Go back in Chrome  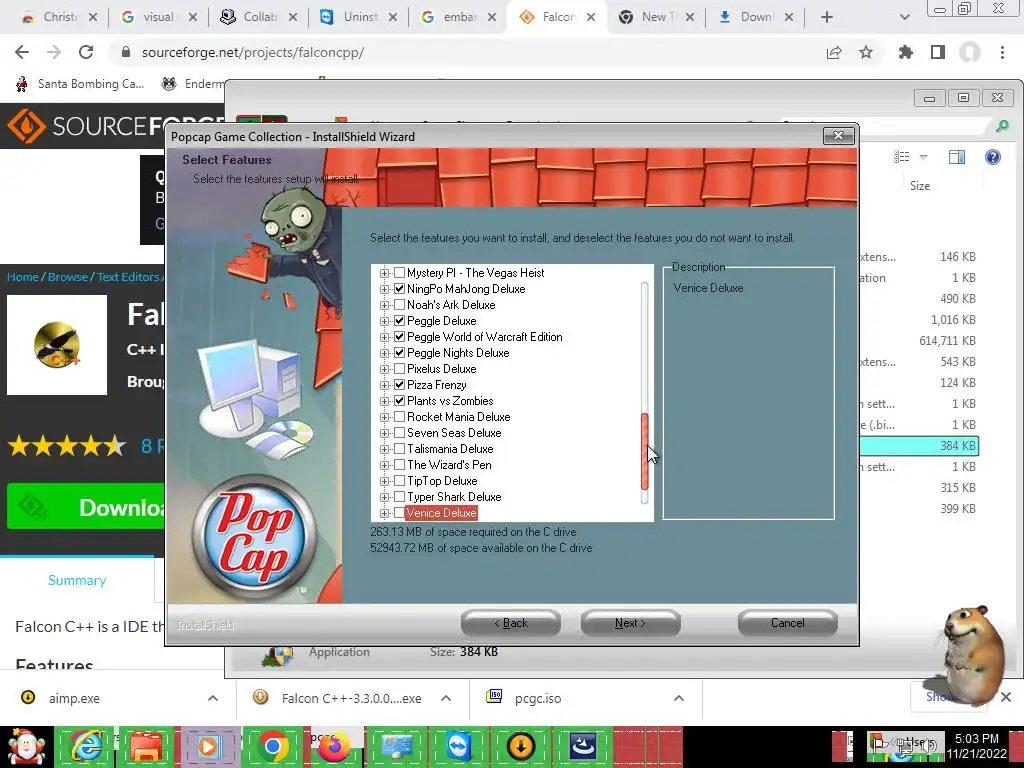pyautogui.click(x=22, y=52)
